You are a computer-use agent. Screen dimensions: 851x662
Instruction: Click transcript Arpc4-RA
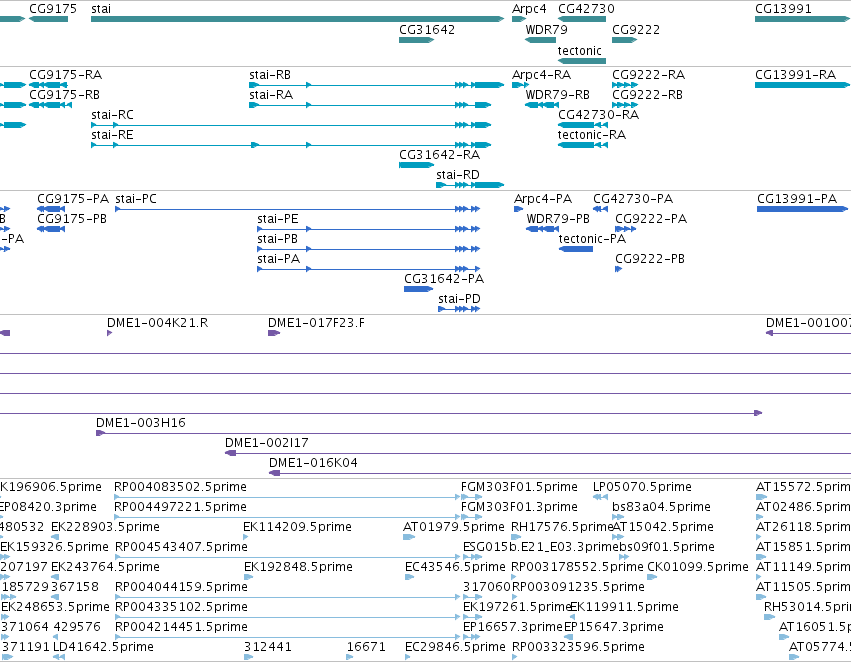click(520, 85)
